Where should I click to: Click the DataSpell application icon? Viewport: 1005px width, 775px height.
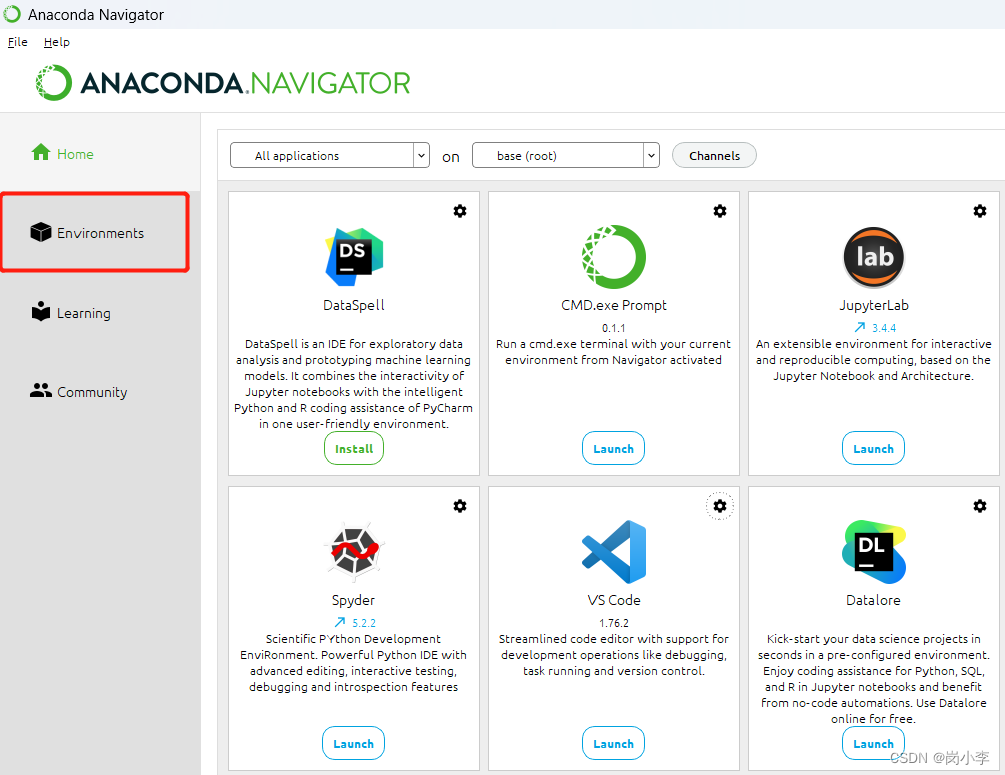point(354,257)
